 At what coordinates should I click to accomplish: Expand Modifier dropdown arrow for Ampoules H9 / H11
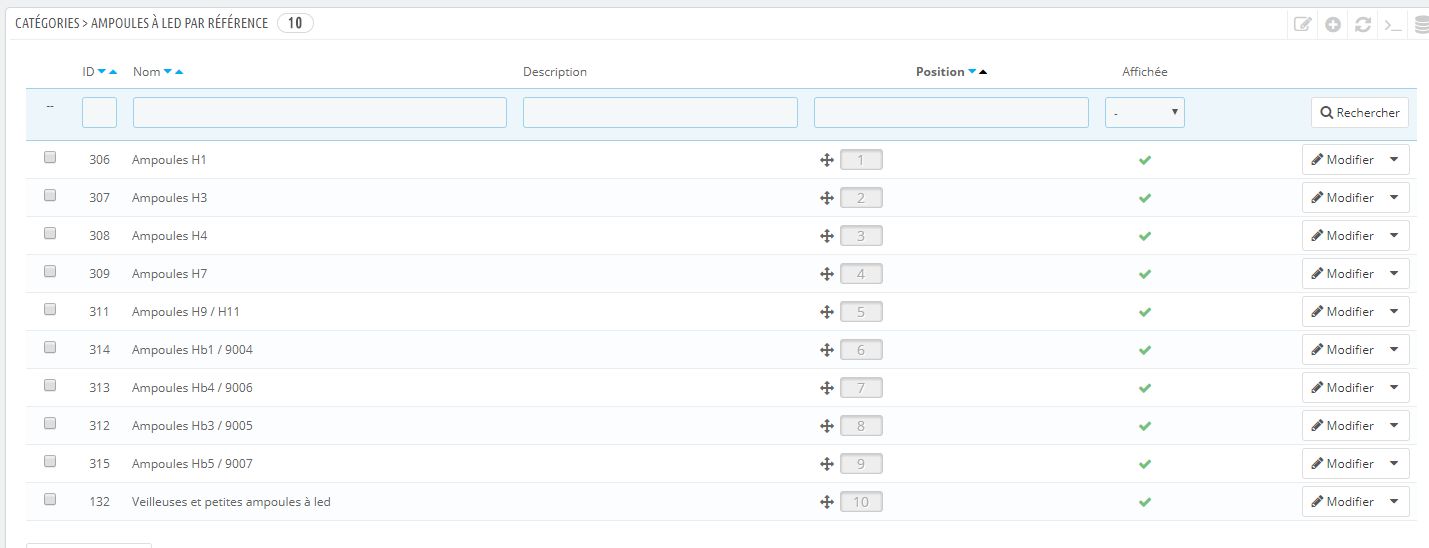(1395, 312)
